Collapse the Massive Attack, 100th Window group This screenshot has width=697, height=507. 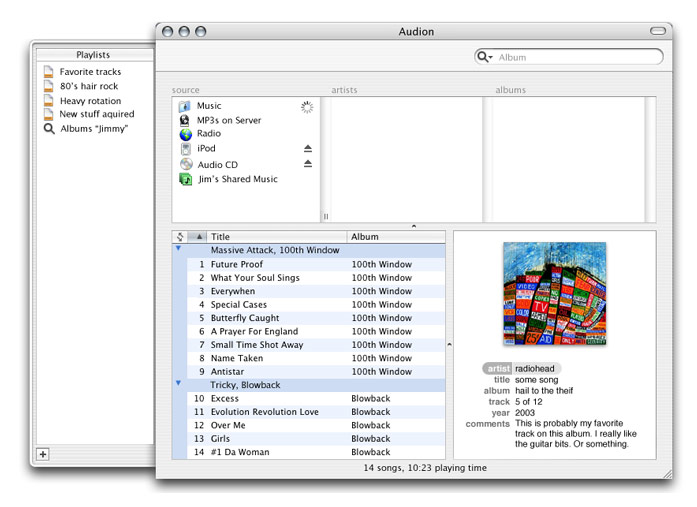tap(179, 249)
